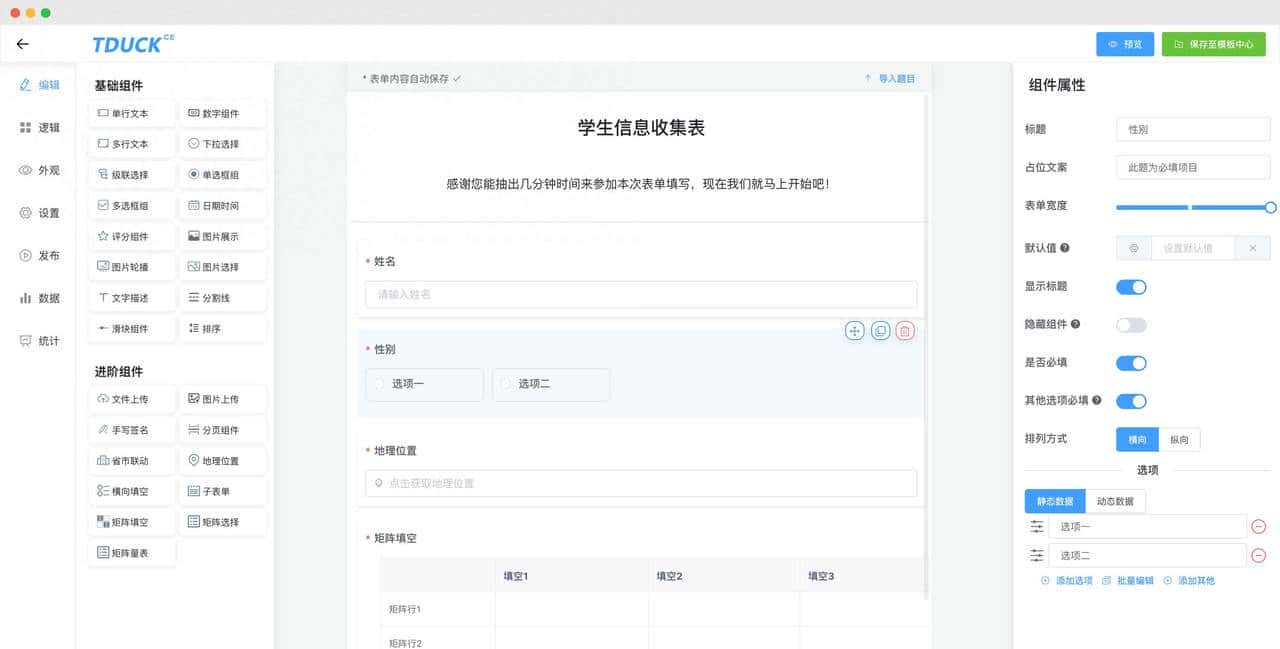Select radio option 选项一 under 性别
This screenshot has width=1280, height=649.
click(x=409, y=384)
